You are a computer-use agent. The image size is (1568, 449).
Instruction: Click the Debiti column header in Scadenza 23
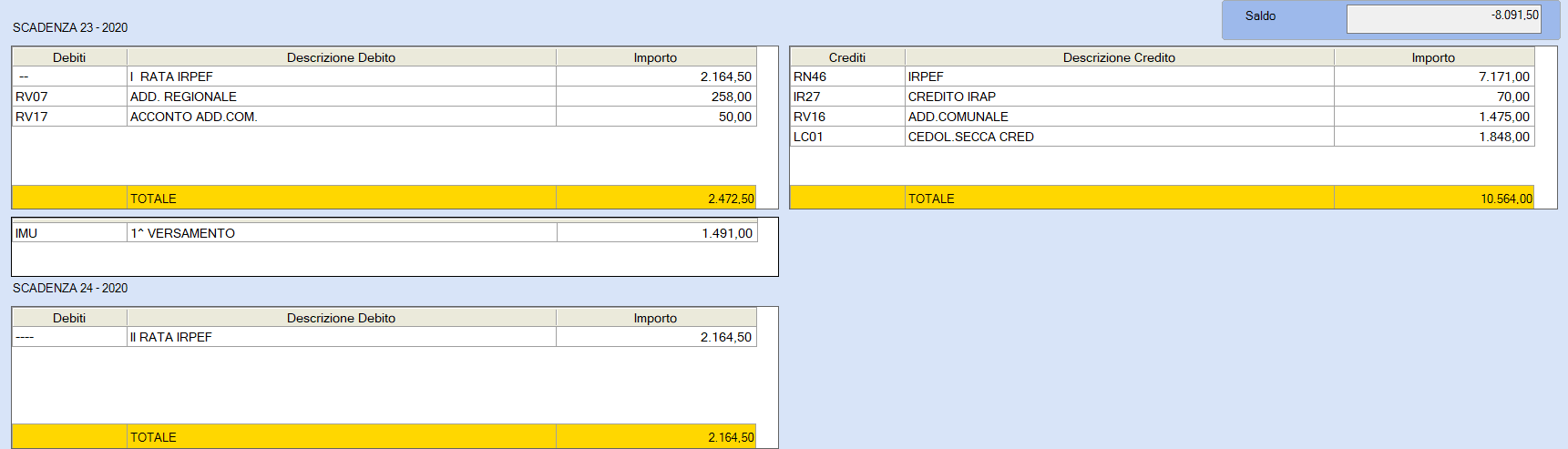[x=69, y=57]
